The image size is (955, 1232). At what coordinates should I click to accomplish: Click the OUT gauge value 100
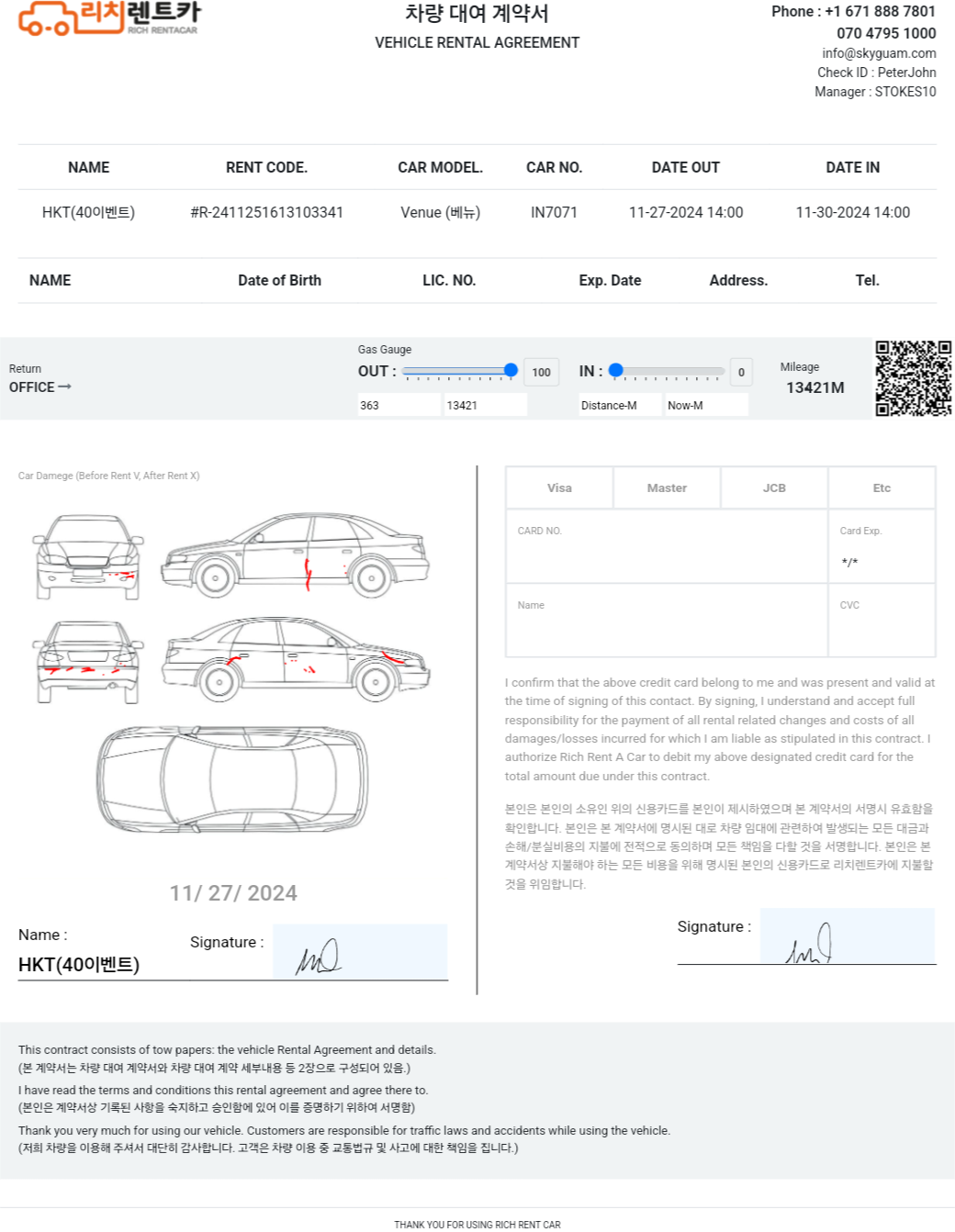[542, 372]
